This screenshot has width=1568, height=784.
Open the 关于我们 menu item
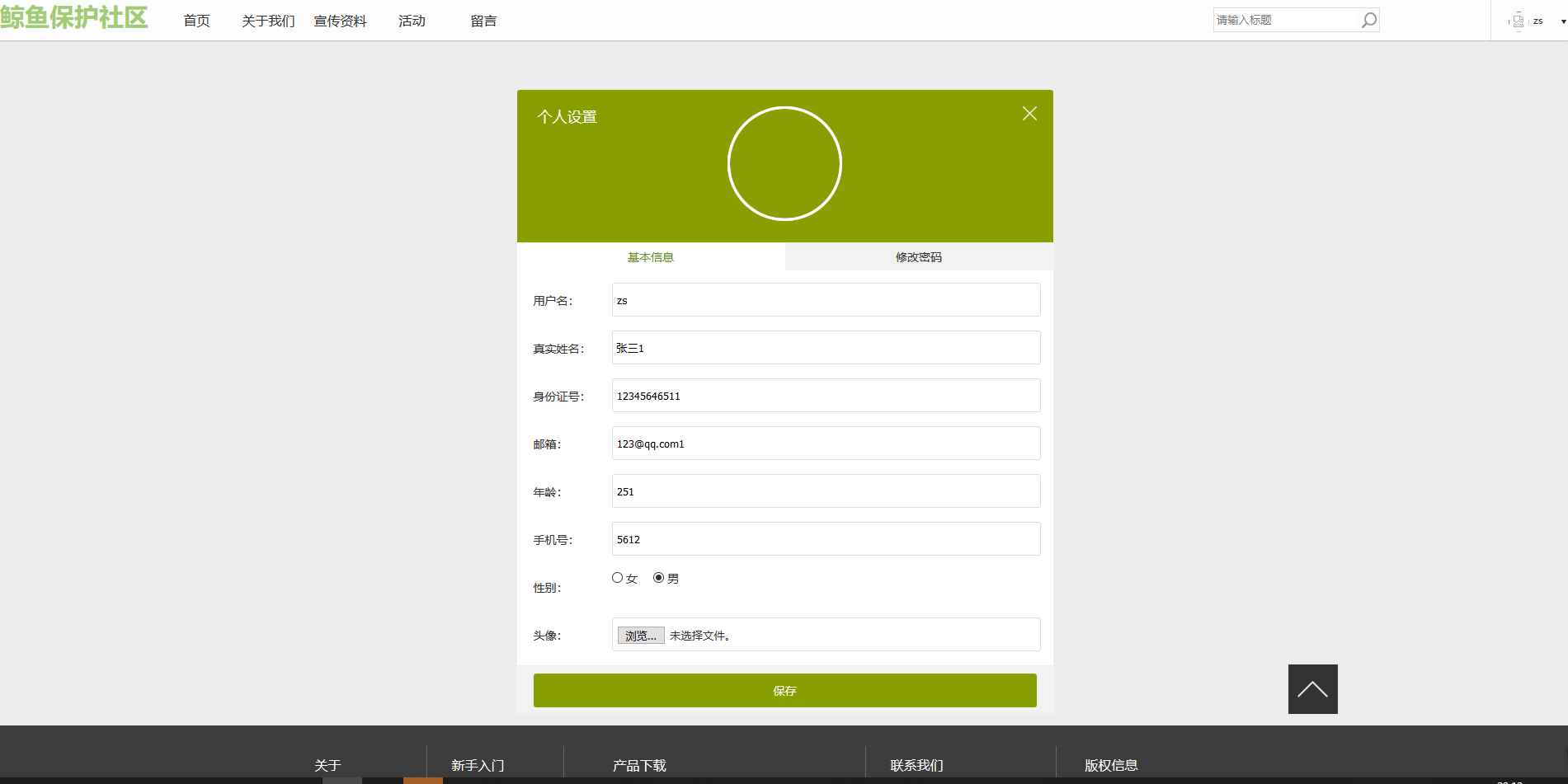268,21
